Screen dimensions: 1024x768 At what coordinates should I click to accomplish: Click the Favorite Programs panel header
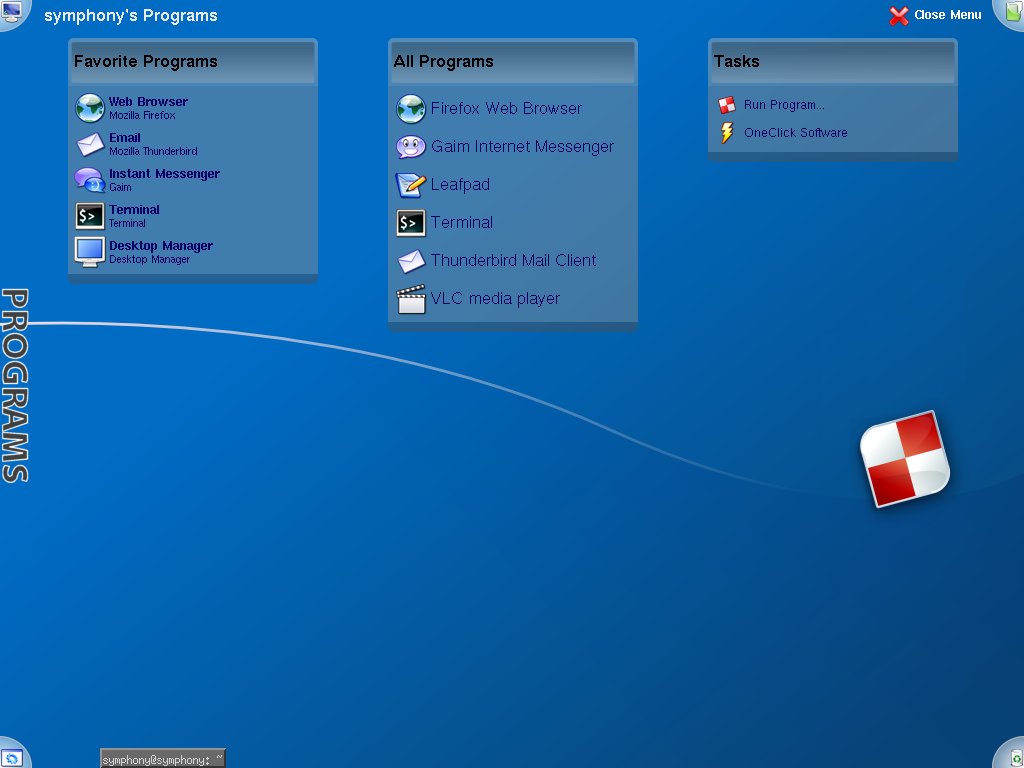point(193,62)
